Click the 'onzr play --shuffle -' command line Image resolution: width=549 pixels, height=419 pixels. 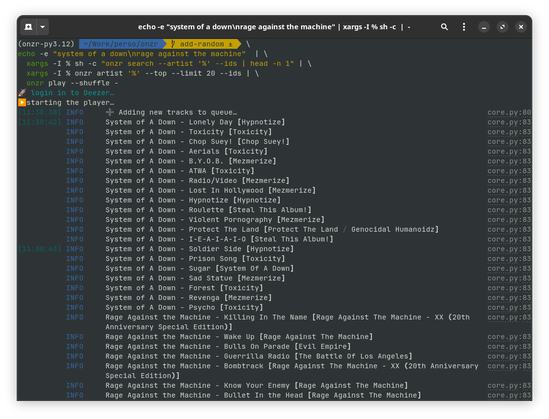click(72, 83)
